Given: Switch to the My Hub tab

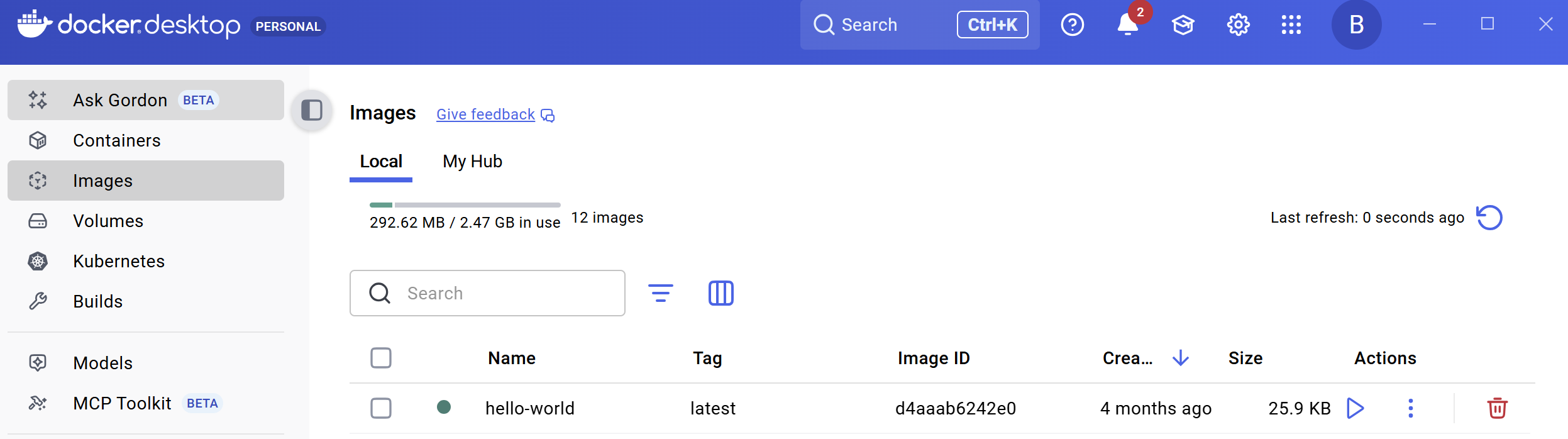Looking at the screenshot, I should coord(473,162).
